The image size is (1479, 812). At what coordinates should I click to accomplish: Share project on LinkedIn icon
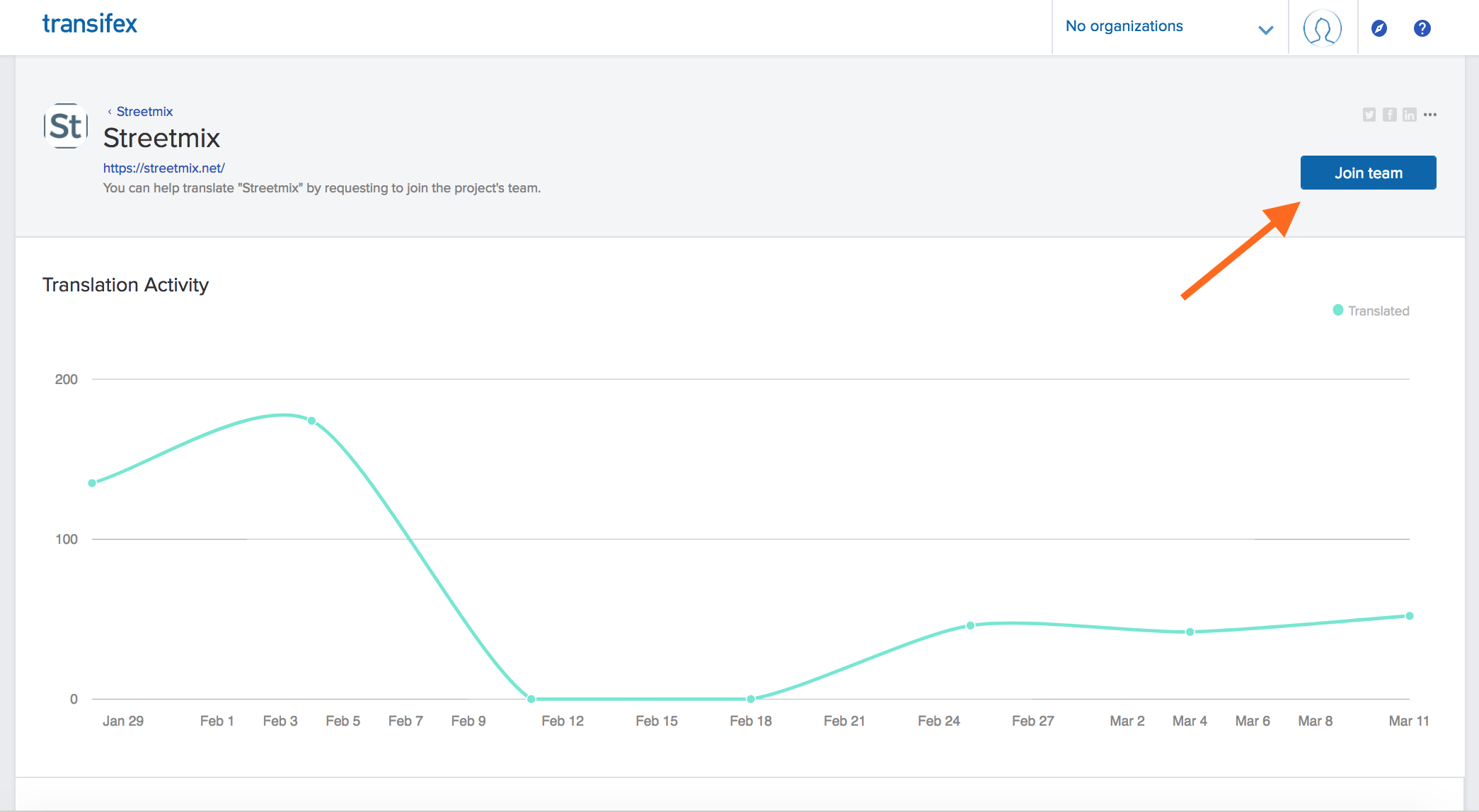(1410, 115)
